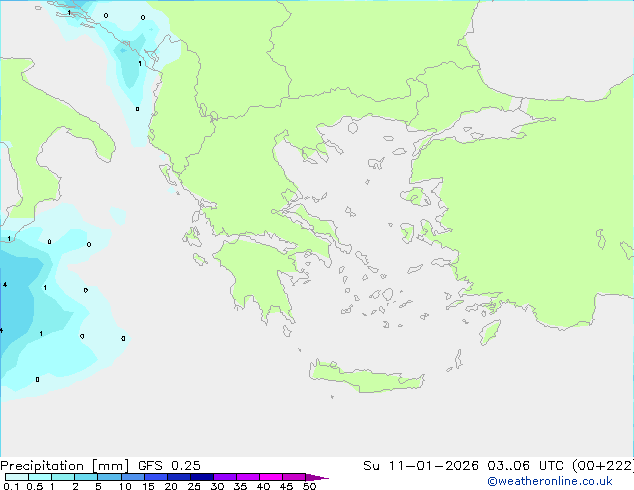The image size is (634, 490).
Task: Select the legend swatch between 25 and 30
Action: (201, 477)
